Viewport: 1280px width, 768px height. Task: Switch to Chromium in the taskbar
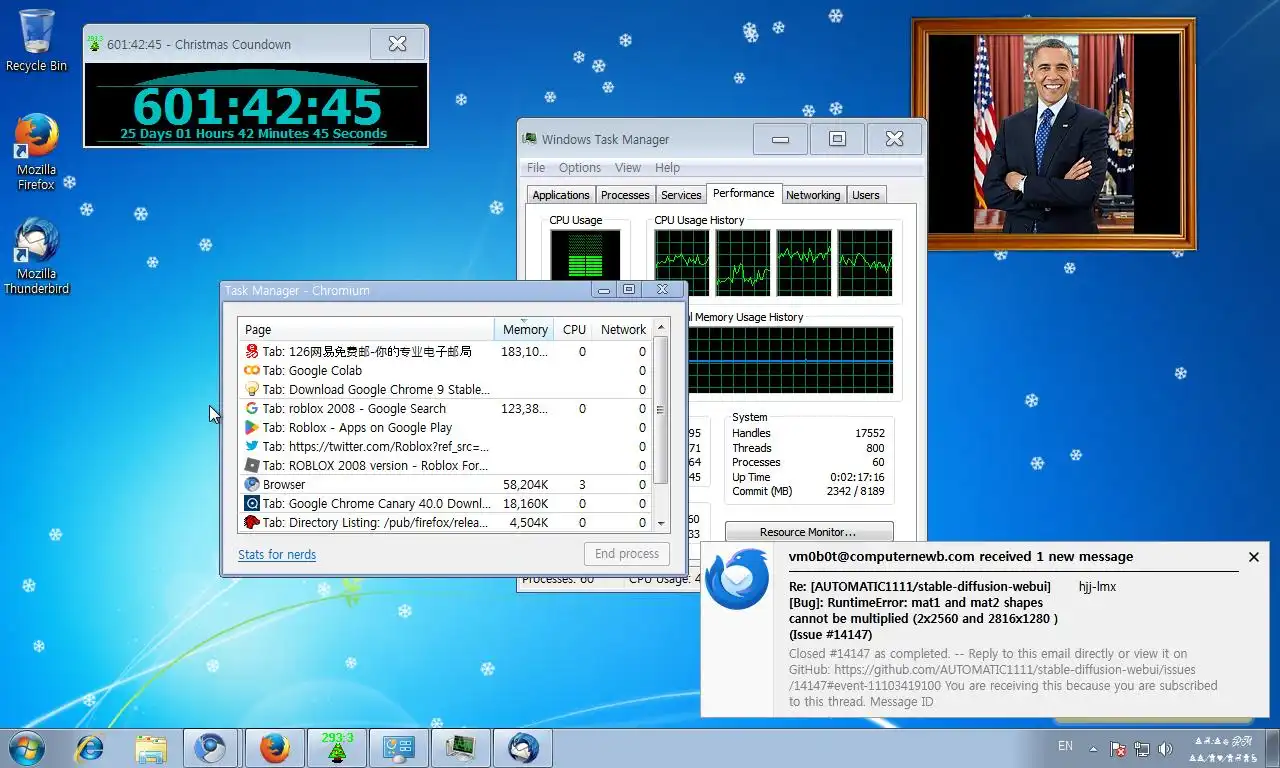[211, 748]
